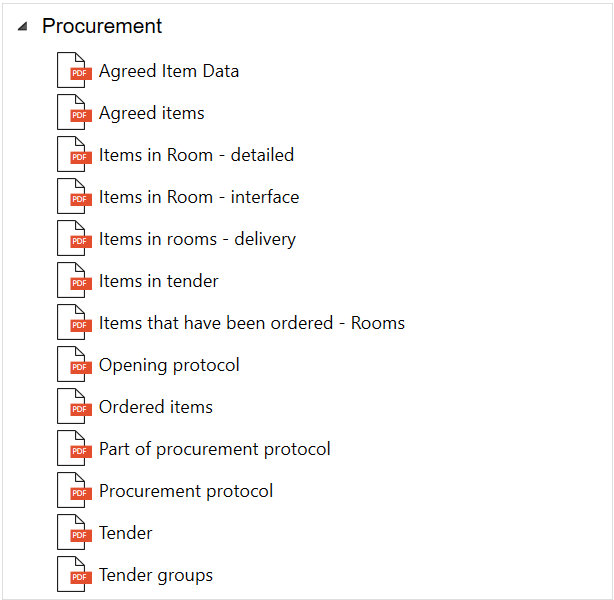
Task: Click PDF icon for Items in Room - detailed
Action: point(73,155)
